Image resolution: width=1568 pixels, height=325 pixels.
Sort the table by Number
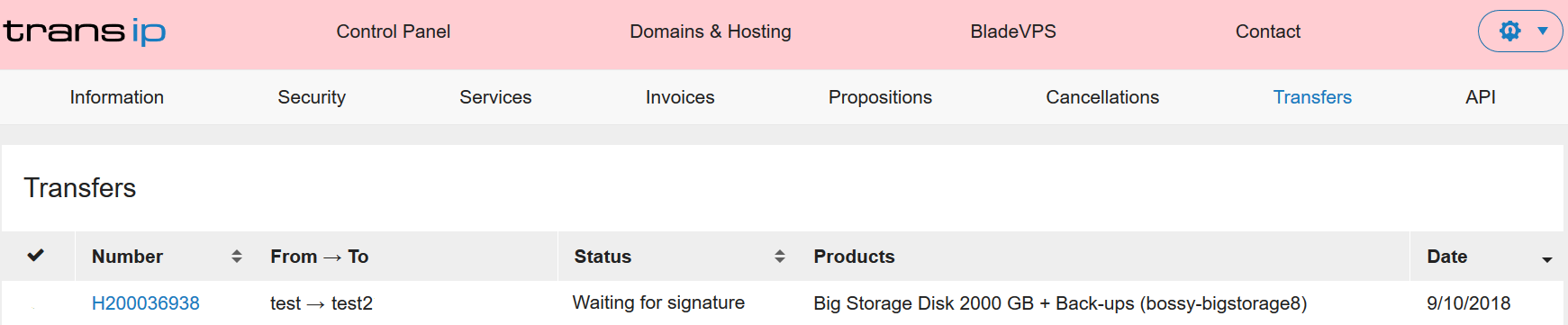pyautogui.click(x=237, y=257)
